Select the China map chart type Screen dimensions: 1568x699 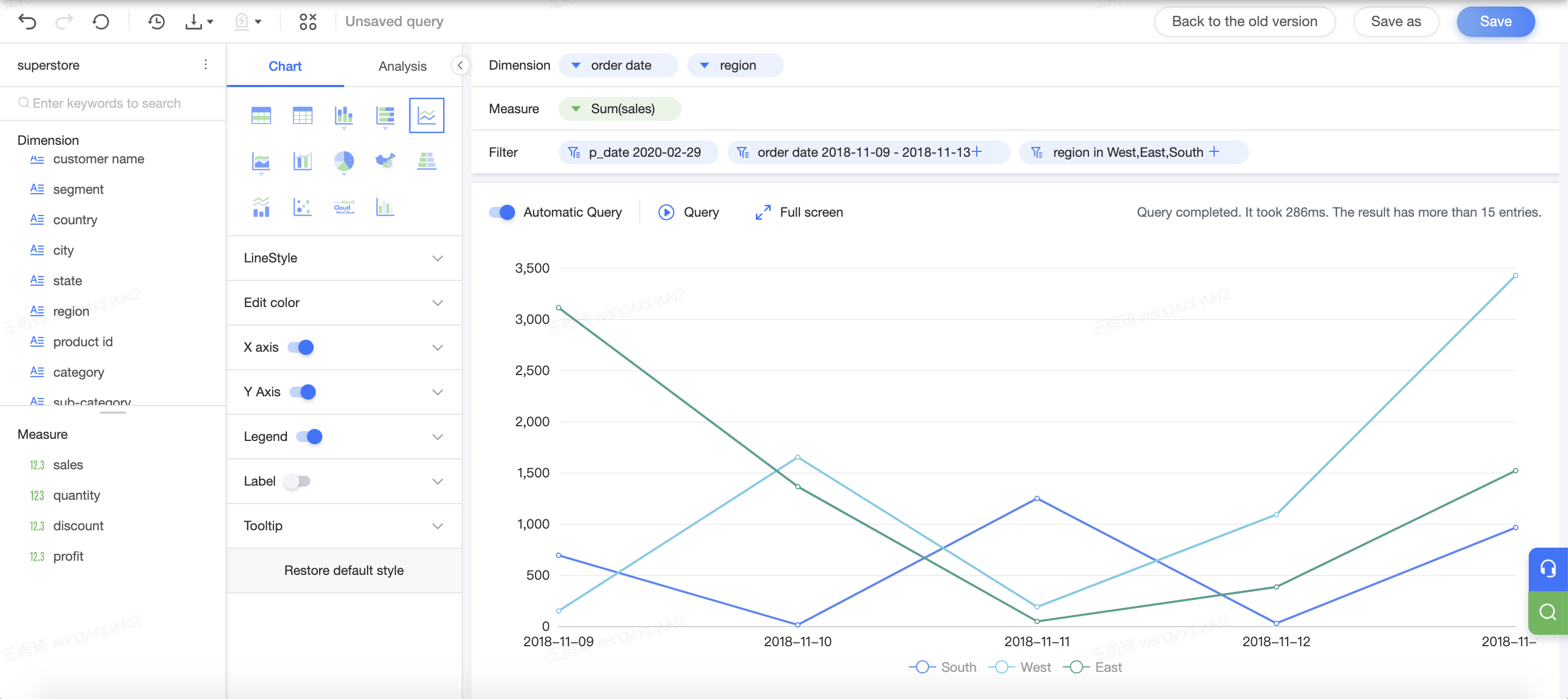pyautogui.click(x=385, y=161)
